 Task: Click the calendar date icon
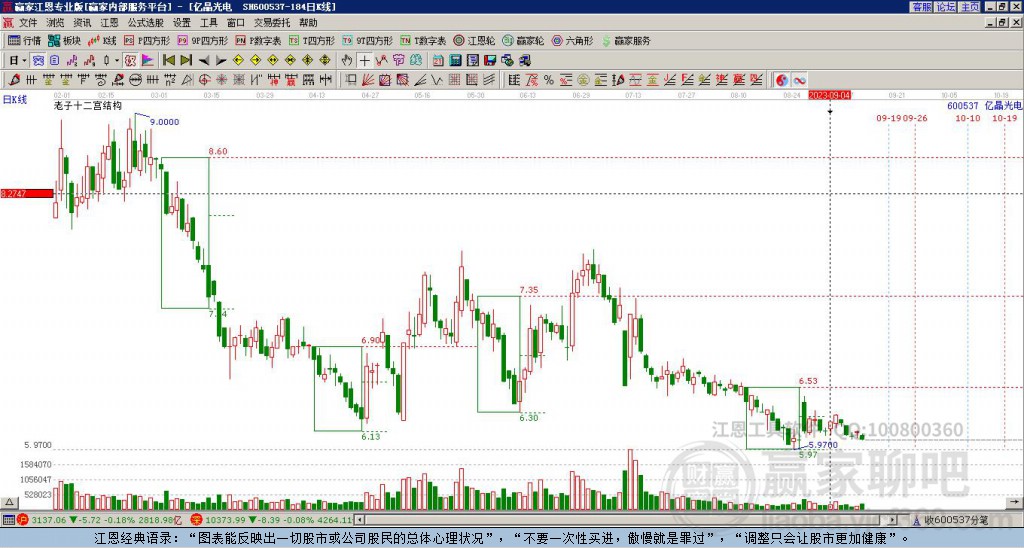438,61
